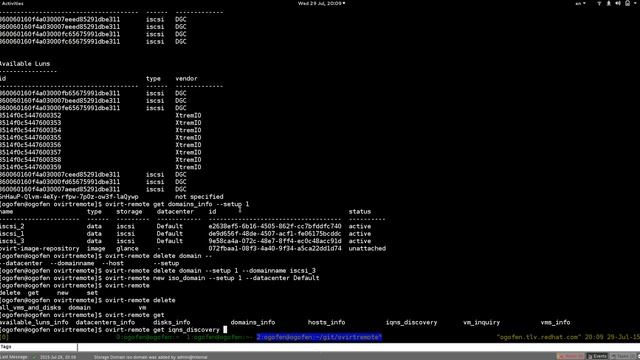Click the 'hosts_info' completion option
Viewport: 640px width, 360px height.
point(326,322)
